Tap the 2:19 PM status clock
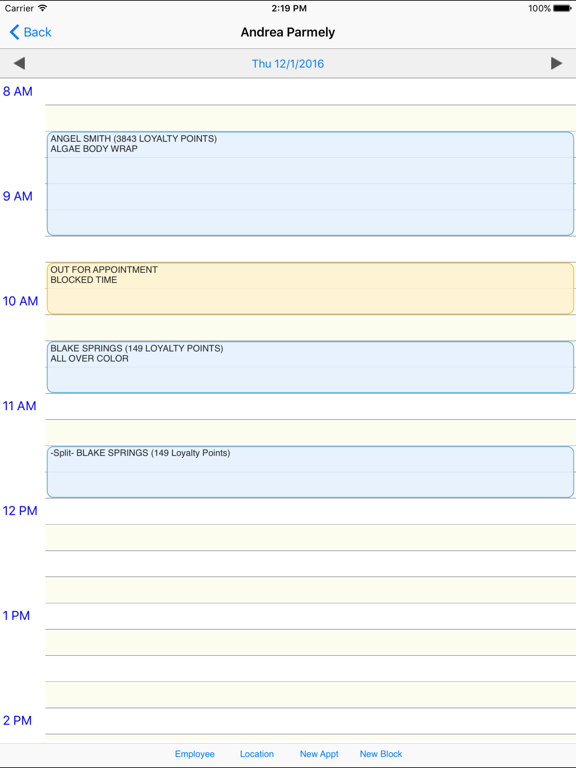The width and height of the screenshot is (576, 768). pos(288,8)
